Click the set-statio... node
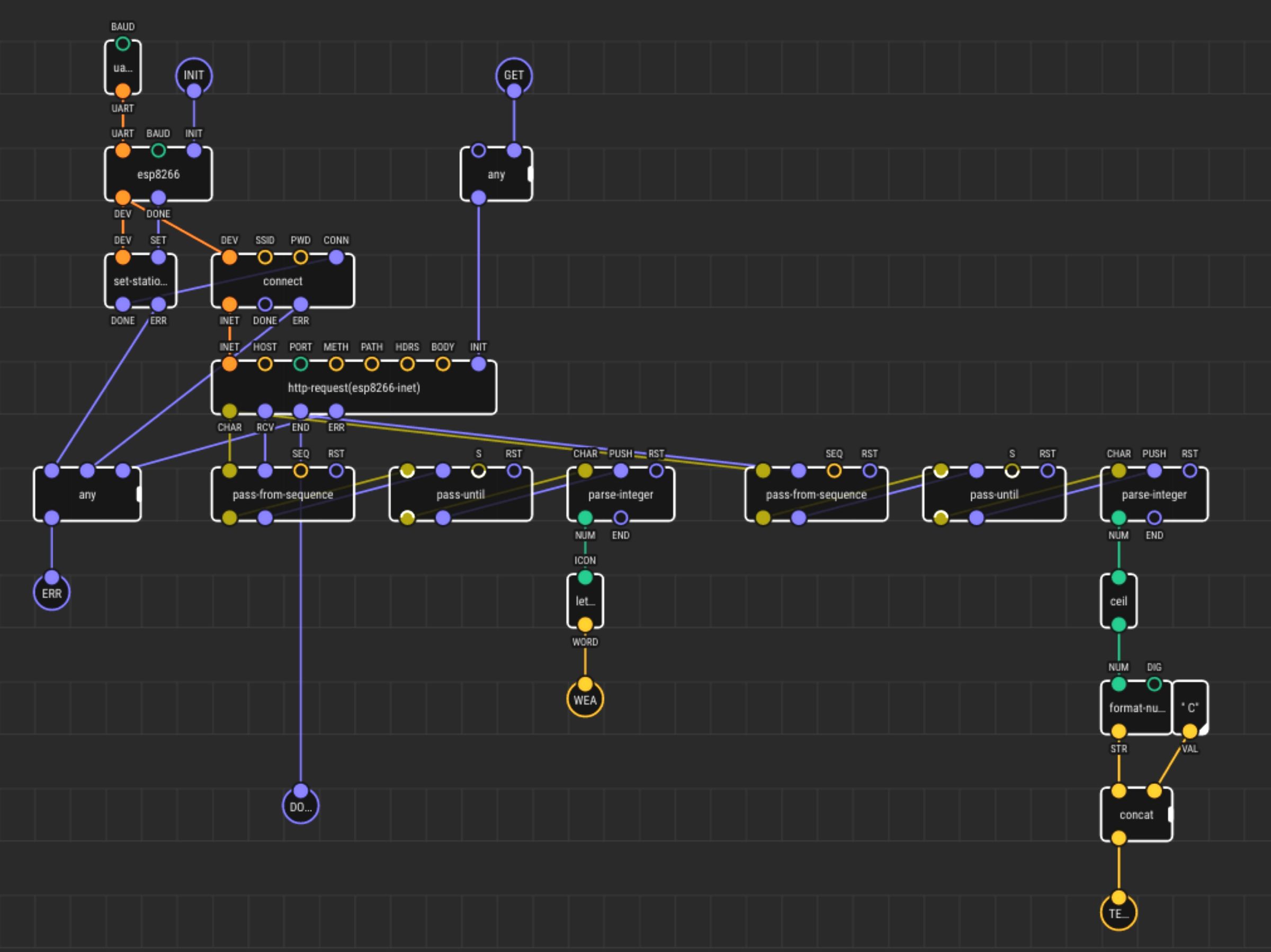Viewport: 1271px width, 952px height. coord(140,281)
